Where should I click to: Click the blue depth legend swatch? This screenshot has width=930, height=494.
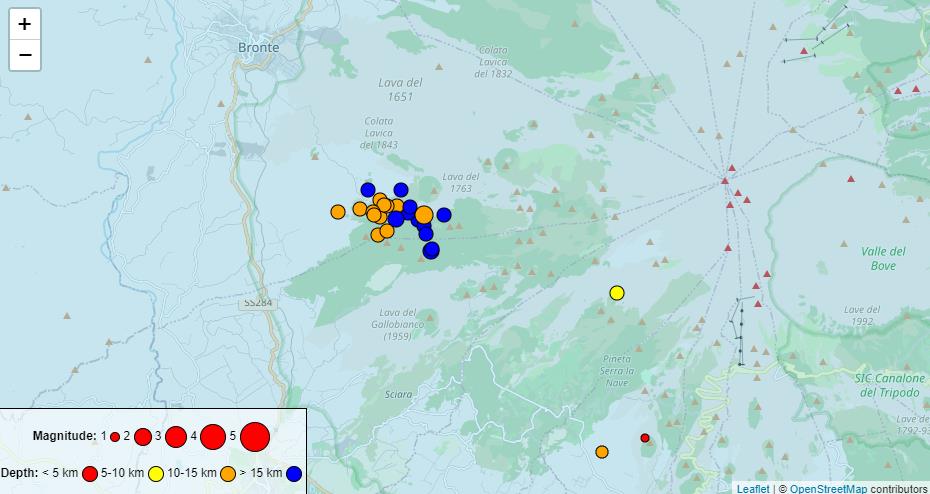point(294,474)
